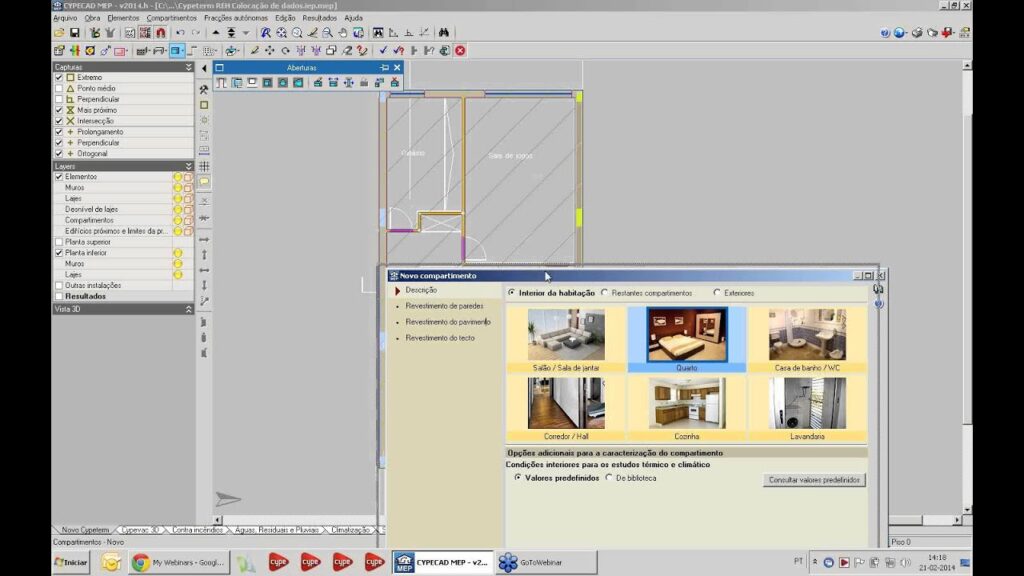
Task: Click the undo arrow in main toolbar
Action: 180,33
